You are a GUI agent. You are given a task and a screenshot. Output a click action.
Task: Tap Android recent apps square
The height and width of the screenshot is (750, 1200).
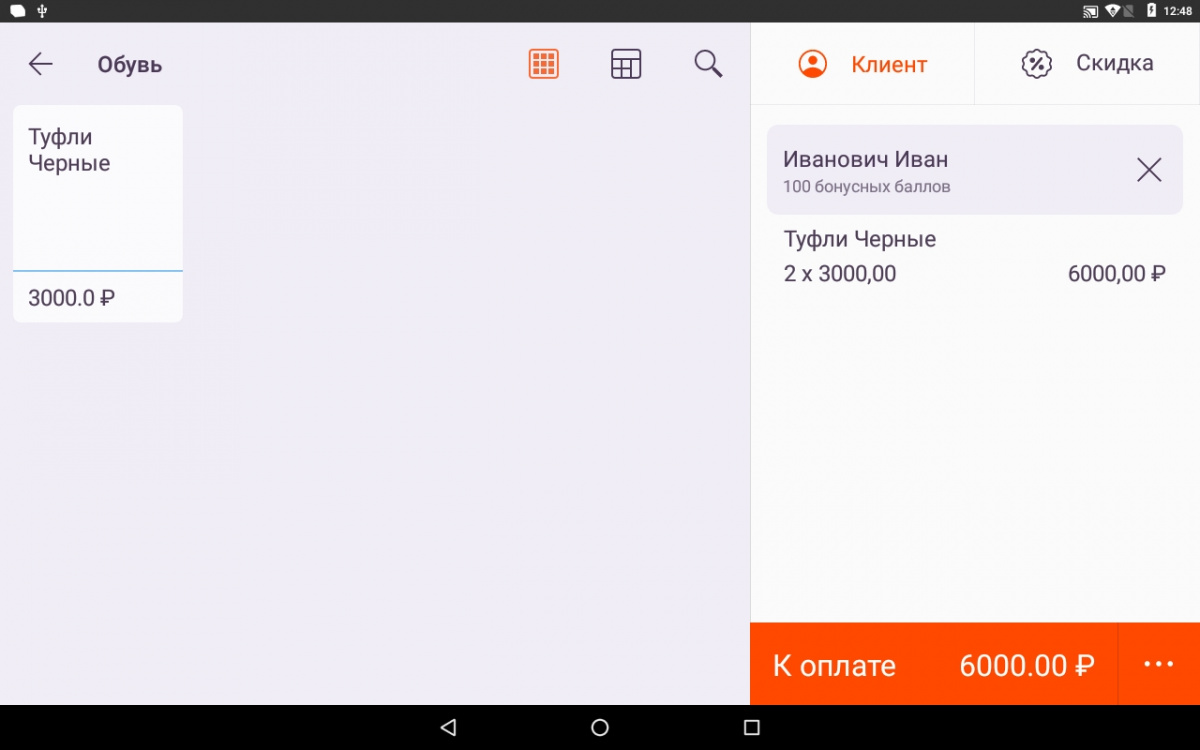[x=752, y=727]
